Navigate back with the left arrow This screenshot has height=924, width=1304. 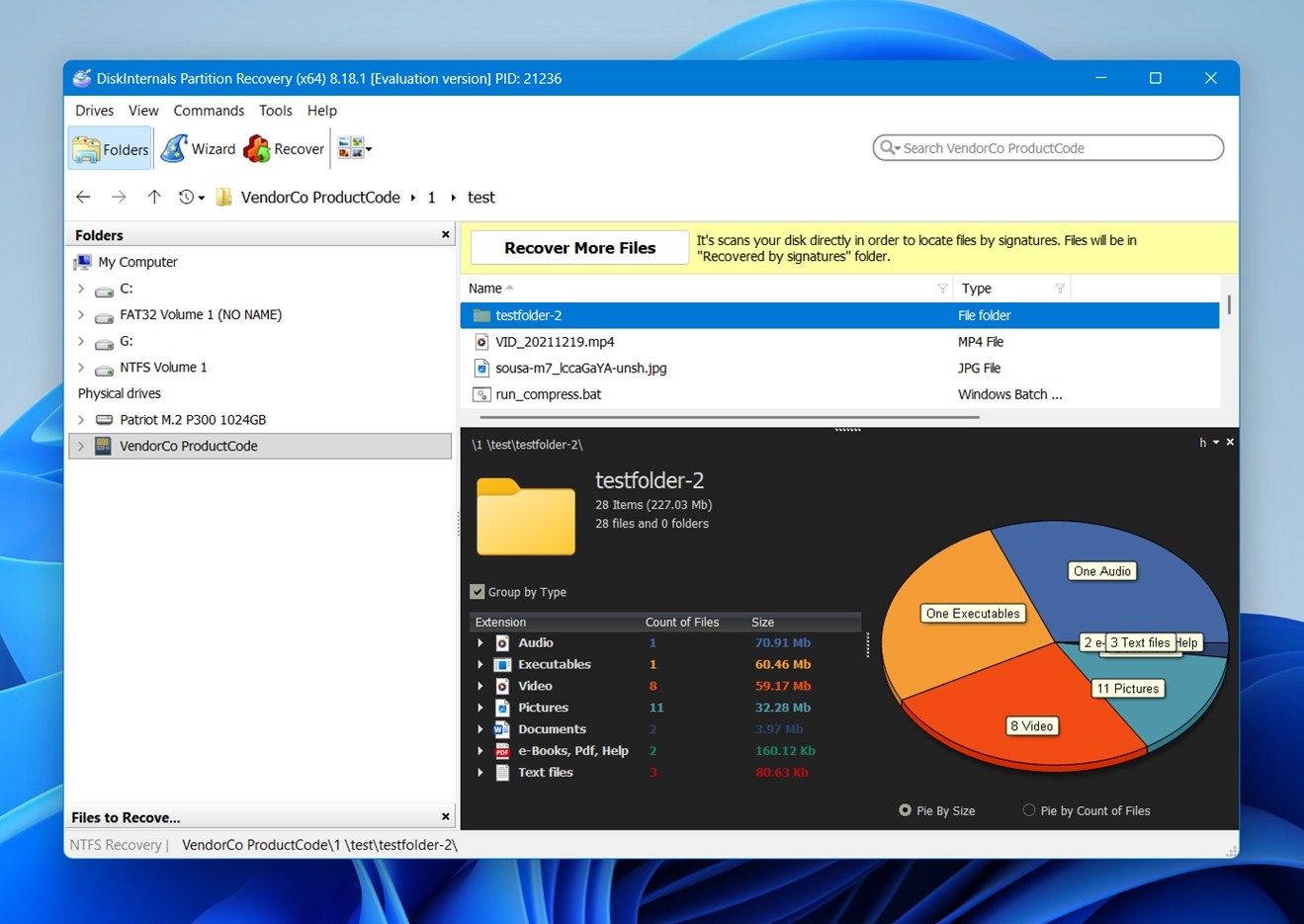(x=83, y=198)
